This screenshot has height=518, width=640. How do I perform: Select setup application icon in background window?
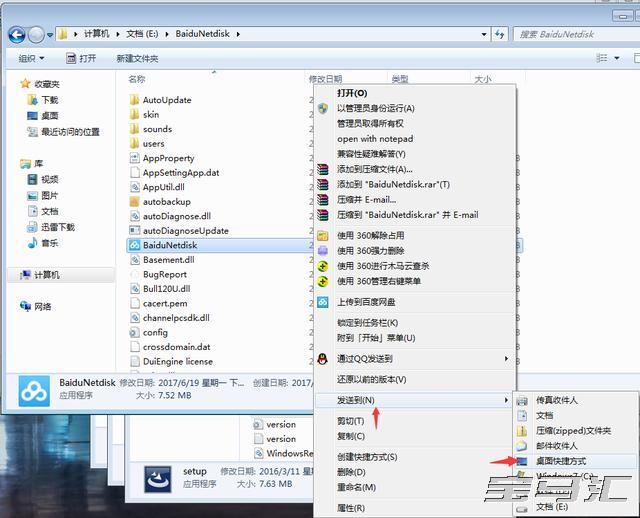[x=158, y=479]
